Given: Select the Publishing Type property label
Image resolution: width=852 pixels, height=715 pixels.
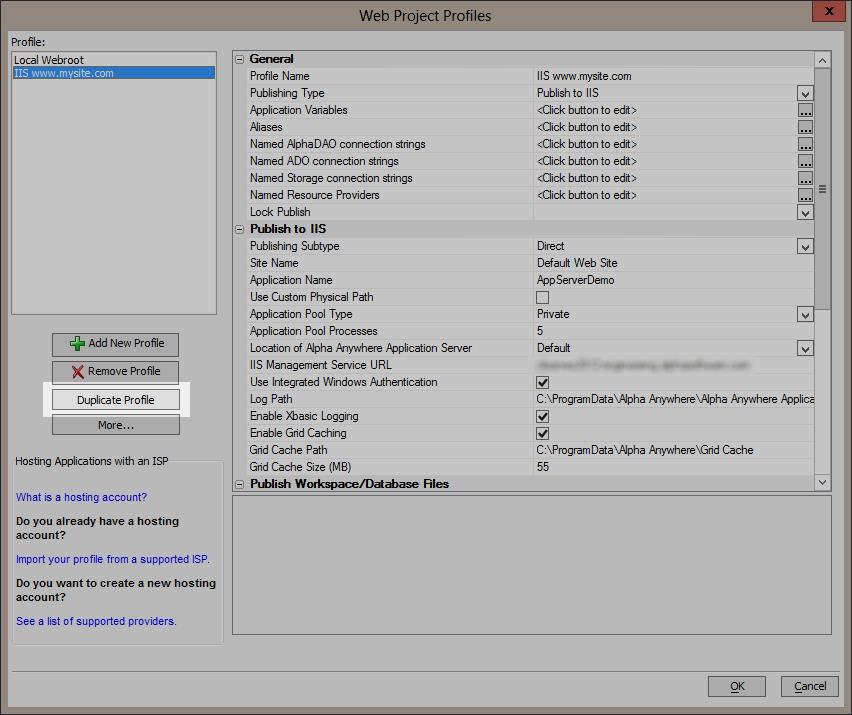Looking at the screenshot, I should point(287,93).
